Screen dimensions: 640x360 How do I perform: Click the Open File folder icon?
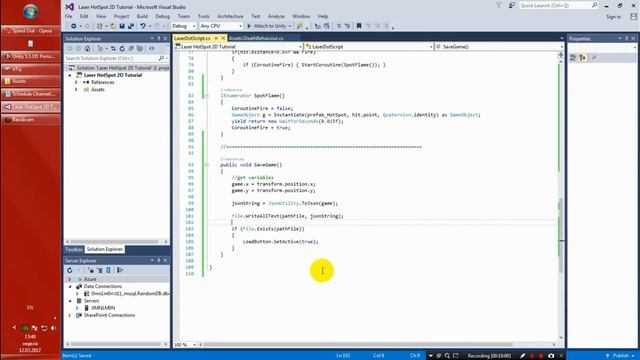point(113,26)
